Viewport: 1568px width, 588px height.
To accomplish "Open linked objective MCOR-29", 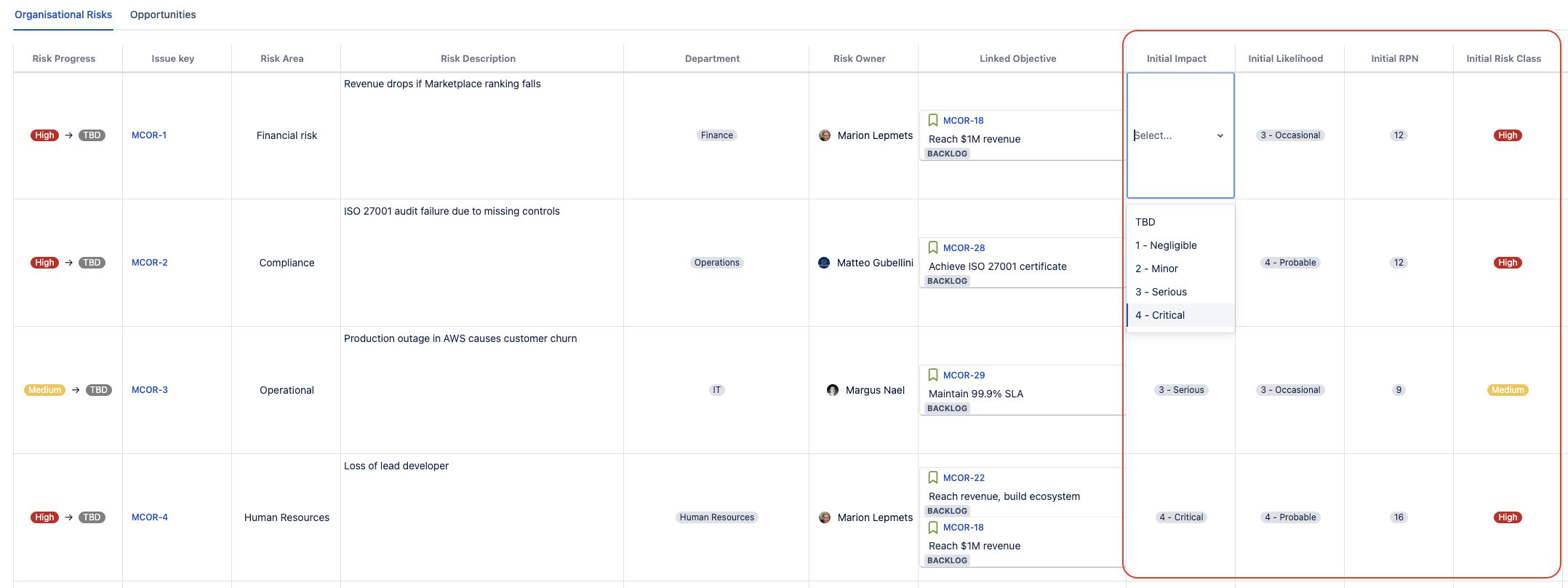I will pos(964,376).
